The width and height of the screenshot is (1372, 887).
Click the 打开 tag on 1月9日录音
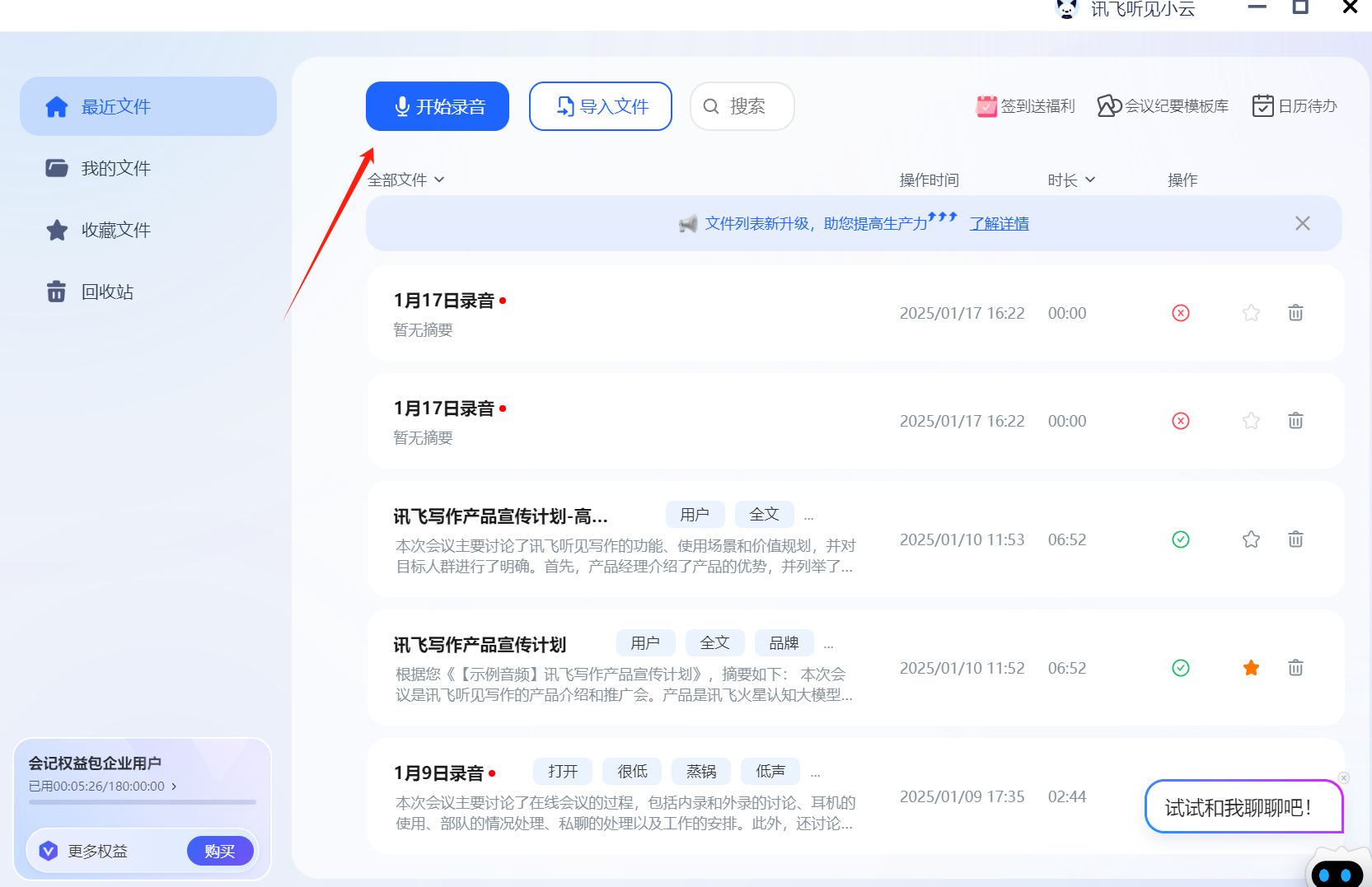(563, 772)
